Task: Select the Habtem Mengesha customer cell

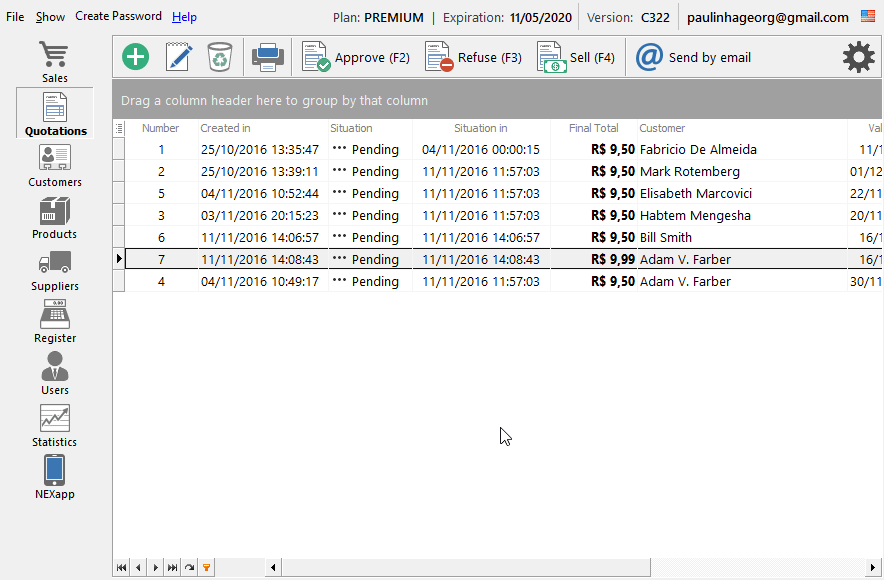Action: click(742, 215)
